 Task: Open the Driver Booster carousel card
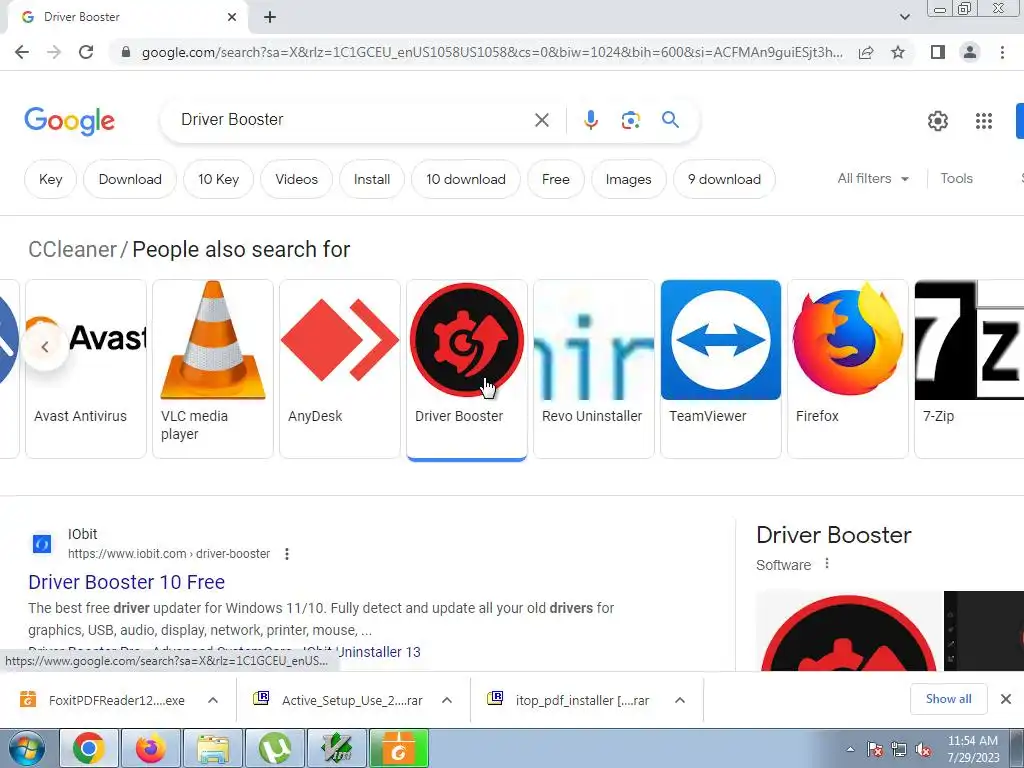coord(467,369)
